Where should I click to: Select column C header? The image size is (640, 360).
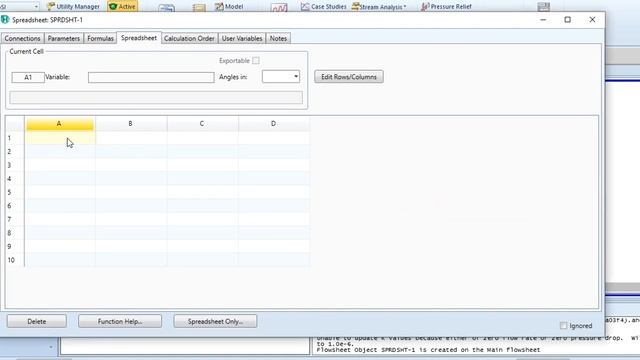[x=202, y=124]
